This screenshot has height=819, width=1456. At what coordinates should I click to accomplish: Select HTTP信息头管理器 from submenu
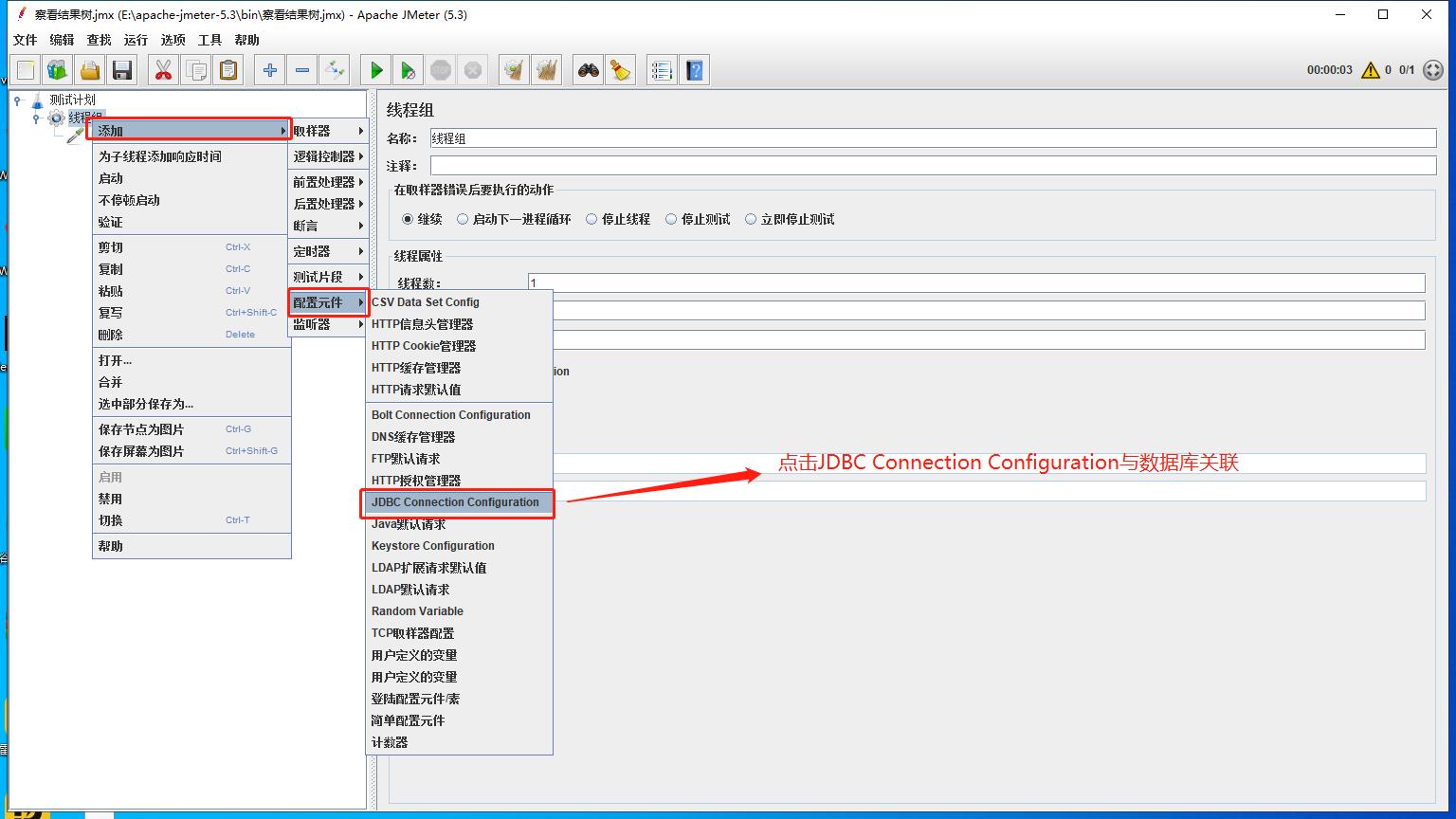459,324
